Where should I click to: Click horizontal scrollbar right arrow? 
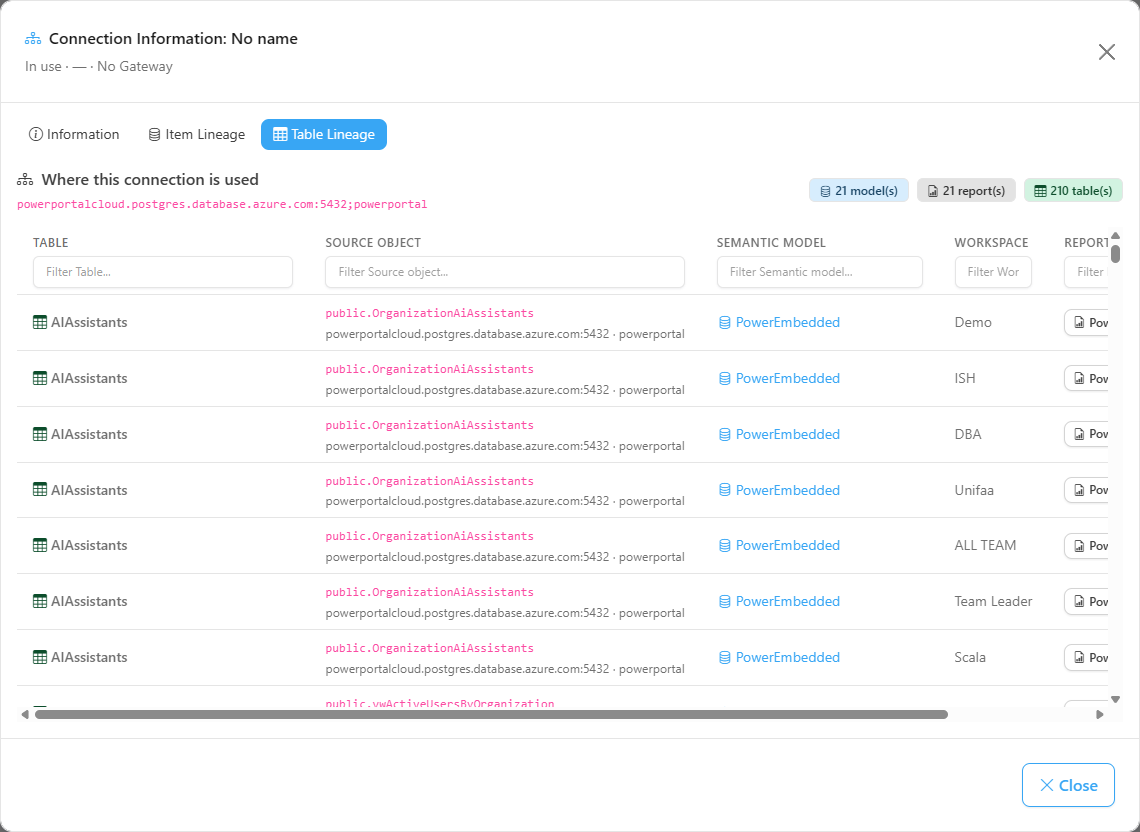pos(1099,715)
